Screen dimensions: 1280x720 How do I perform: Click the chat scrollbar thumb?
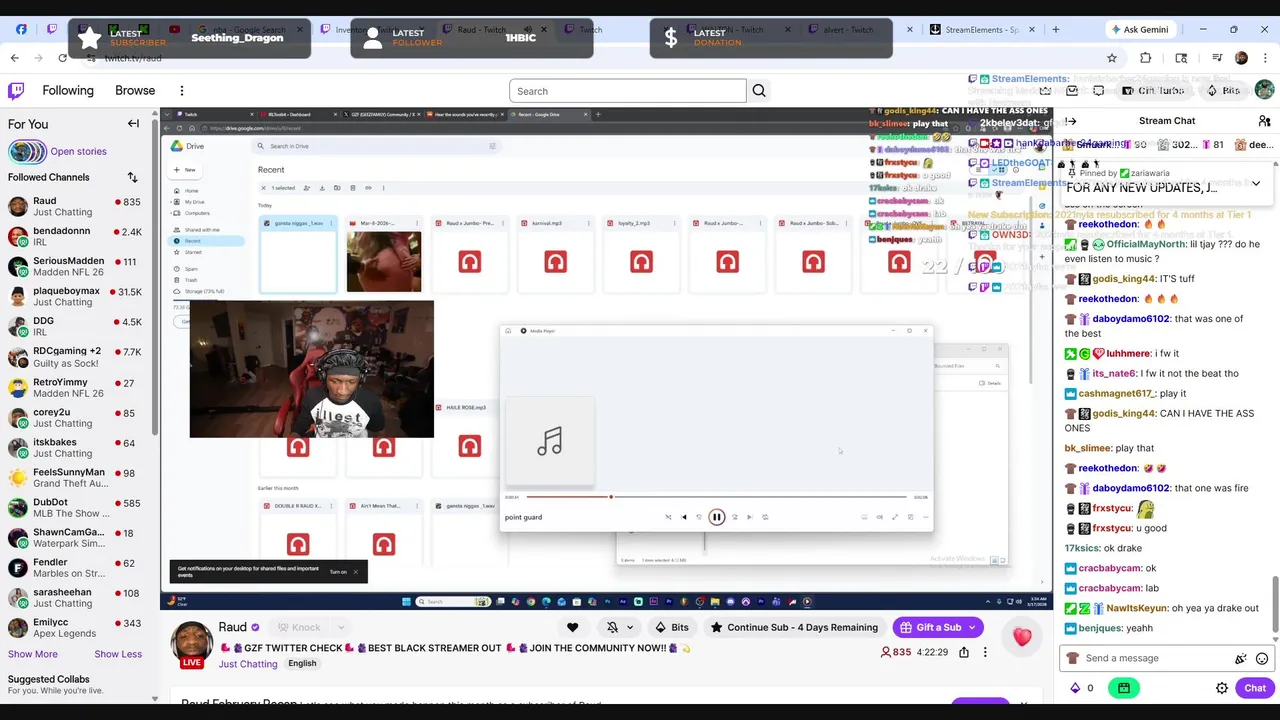[x=1274, y=604]
